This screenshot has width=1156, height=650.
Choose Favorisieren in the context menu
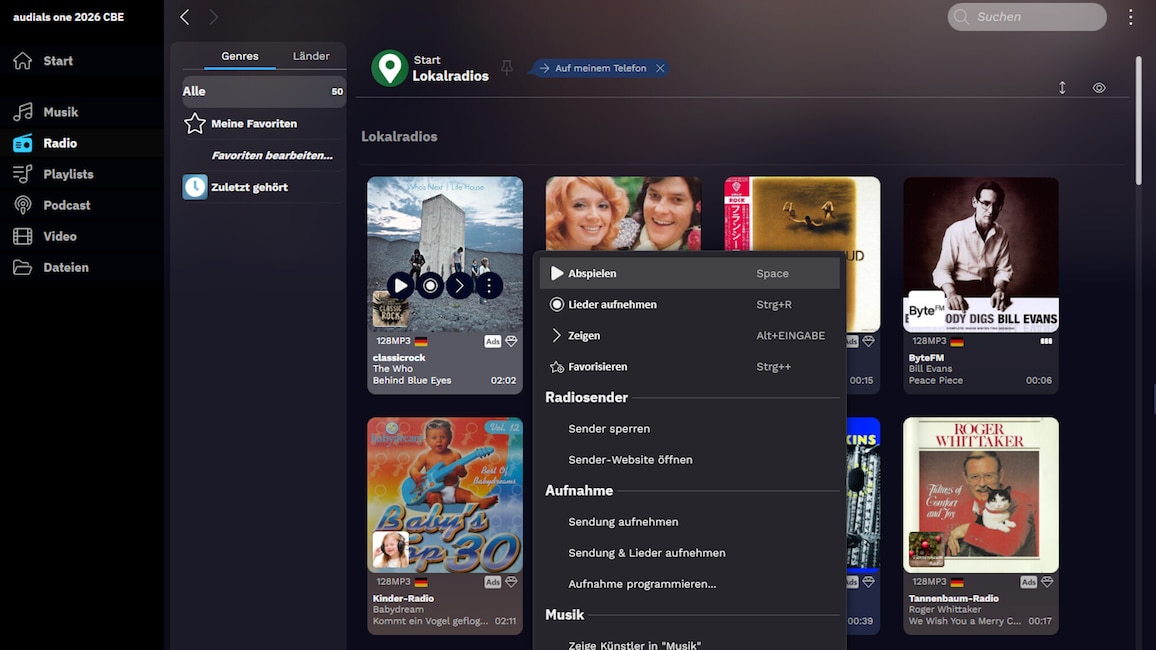[x=689, y=366]
